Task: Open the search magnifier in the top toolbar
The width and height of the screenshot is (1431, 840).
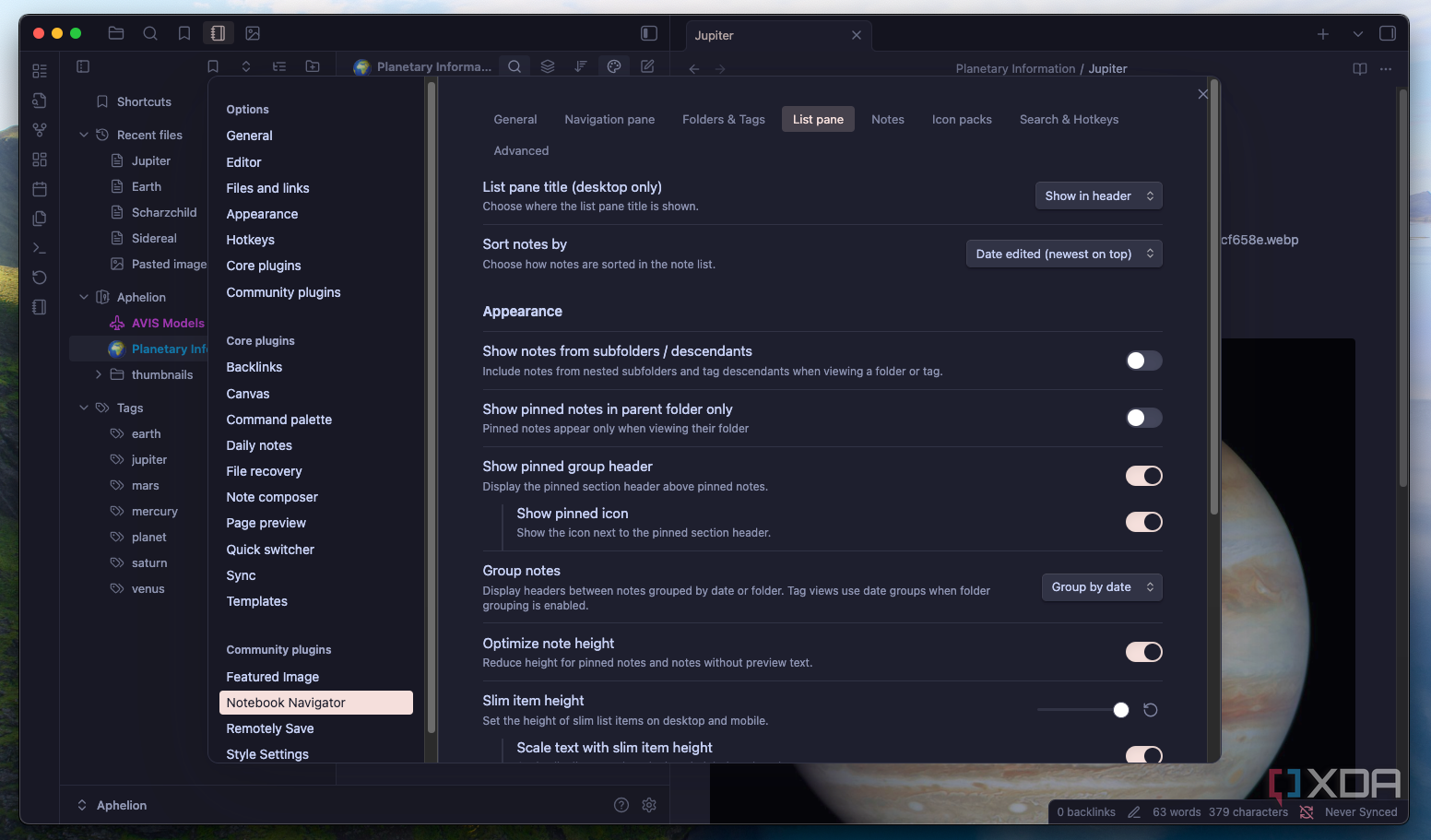Action: pos(150,33)
